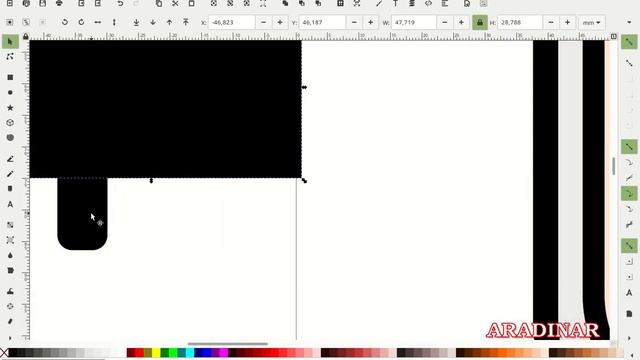Toggle the canvas view button at ruler right end
This screenshot has width=640, height=360.
pos(613,37)
